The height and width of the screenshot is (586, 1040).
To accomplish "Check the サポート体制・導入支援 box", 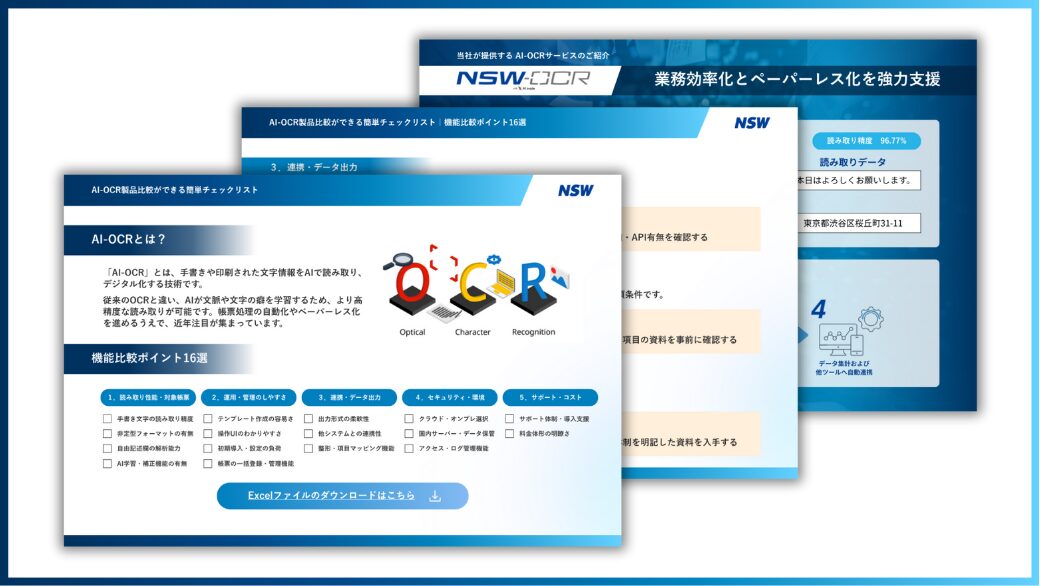I will (509, 419).
